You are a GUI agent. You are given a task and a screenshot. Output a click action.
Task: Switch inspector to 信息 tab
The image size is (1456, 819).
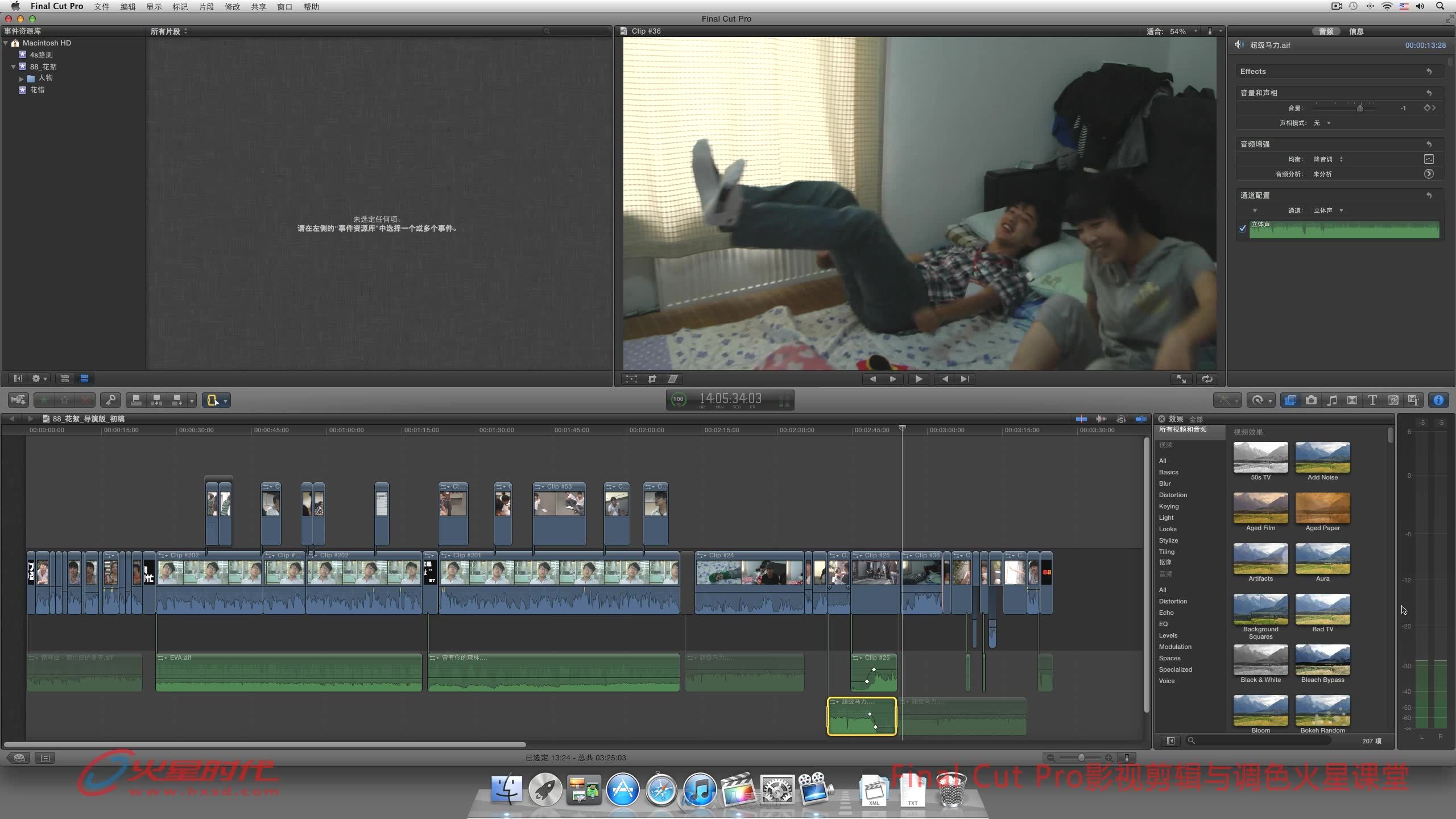[x=1356, y=31]
